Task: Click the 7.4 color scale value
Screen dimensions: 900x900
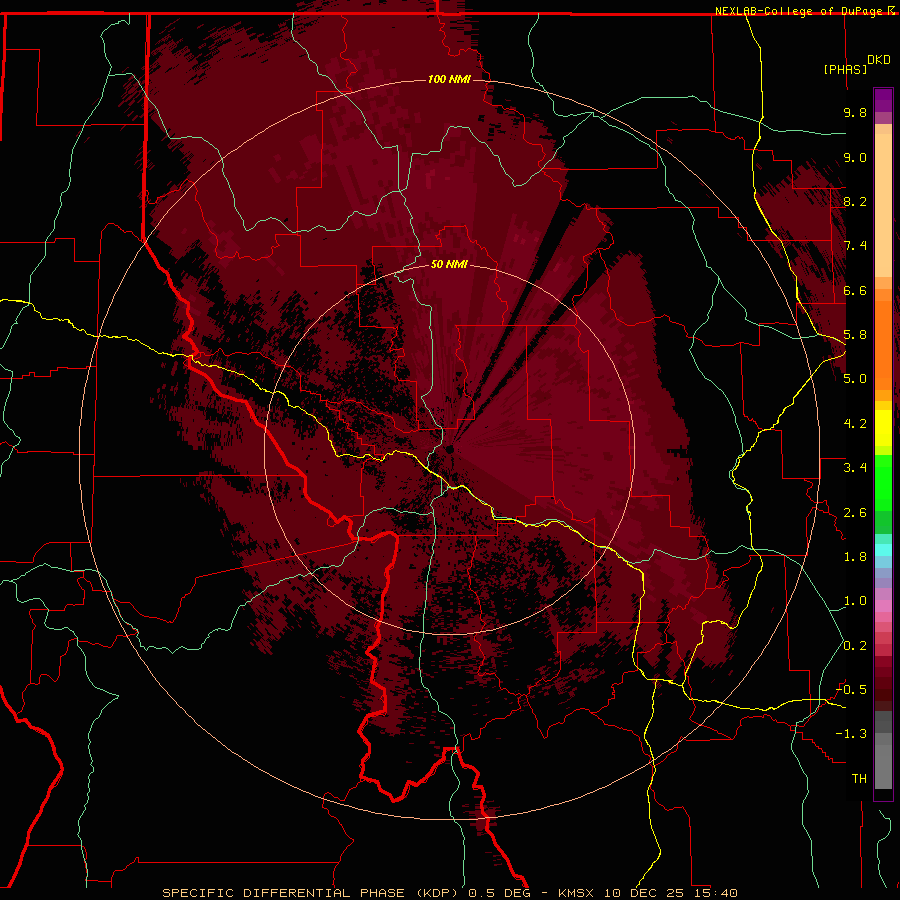Action: [x=855, y=246]
